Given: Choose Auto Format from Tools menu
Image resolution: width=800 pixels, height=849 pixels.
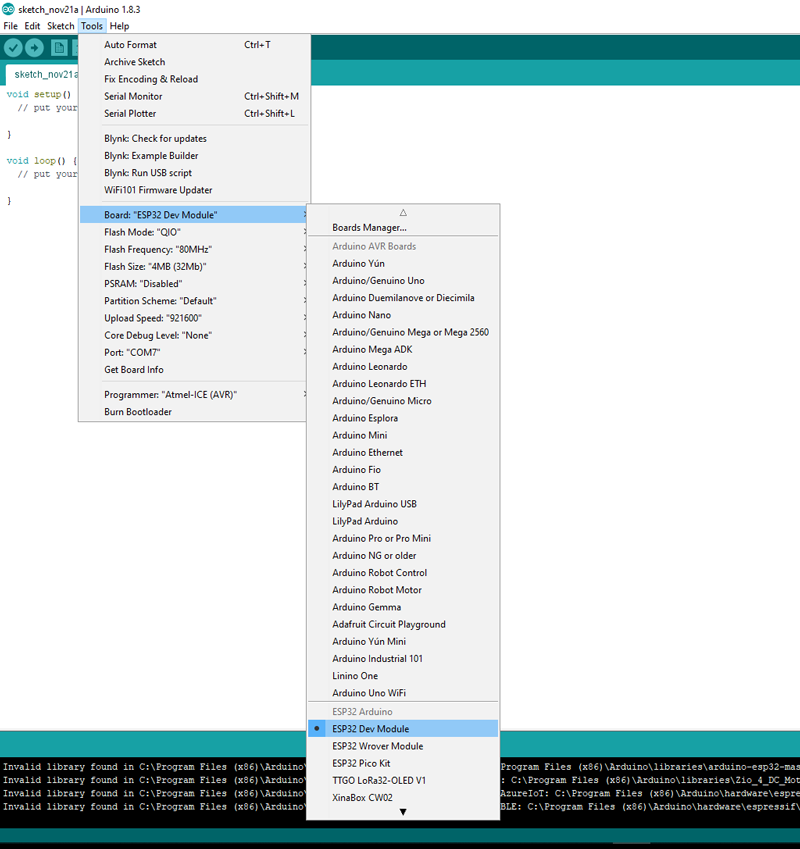Looking at the screenshot, I should point(194,45).
